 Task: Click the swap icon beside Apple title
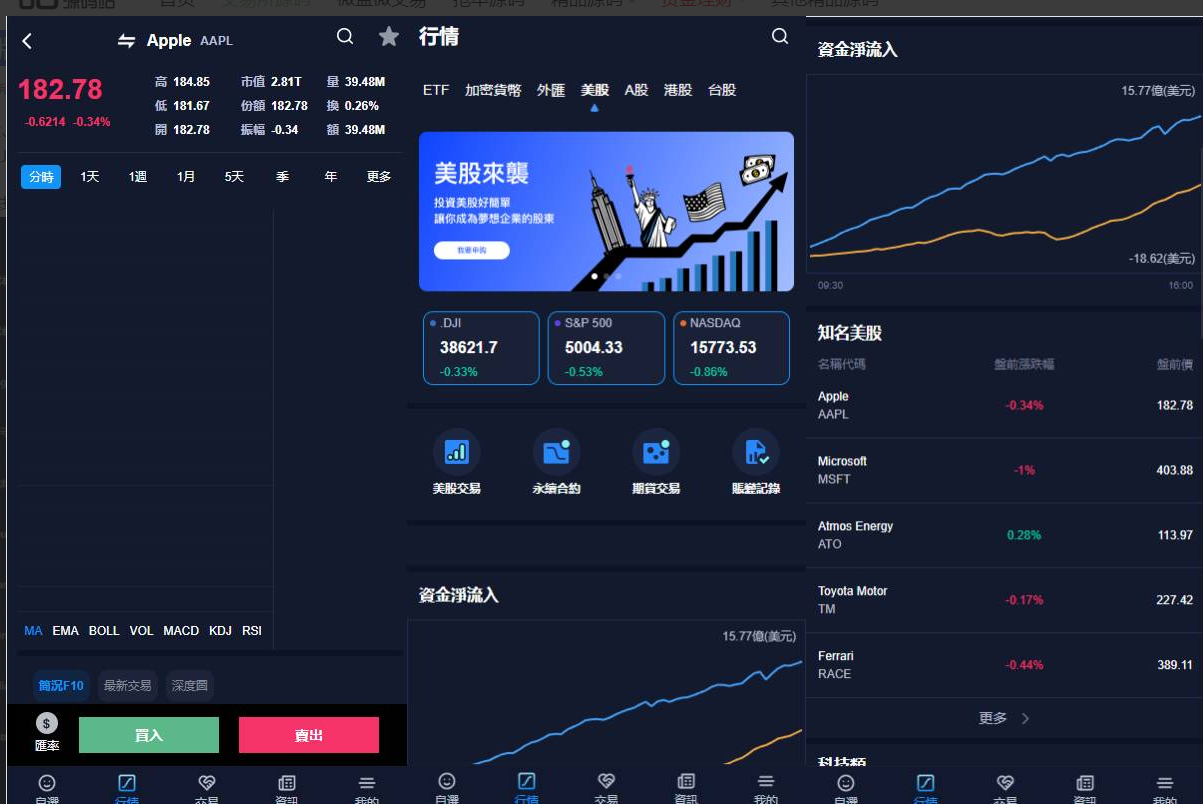click(x=126, y=41)
